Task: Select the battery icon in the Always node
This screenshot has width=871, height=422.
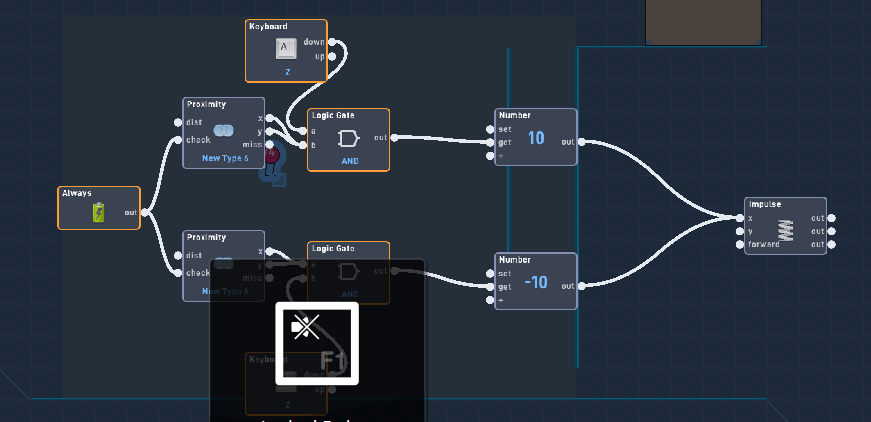Action: coord(98,213)
